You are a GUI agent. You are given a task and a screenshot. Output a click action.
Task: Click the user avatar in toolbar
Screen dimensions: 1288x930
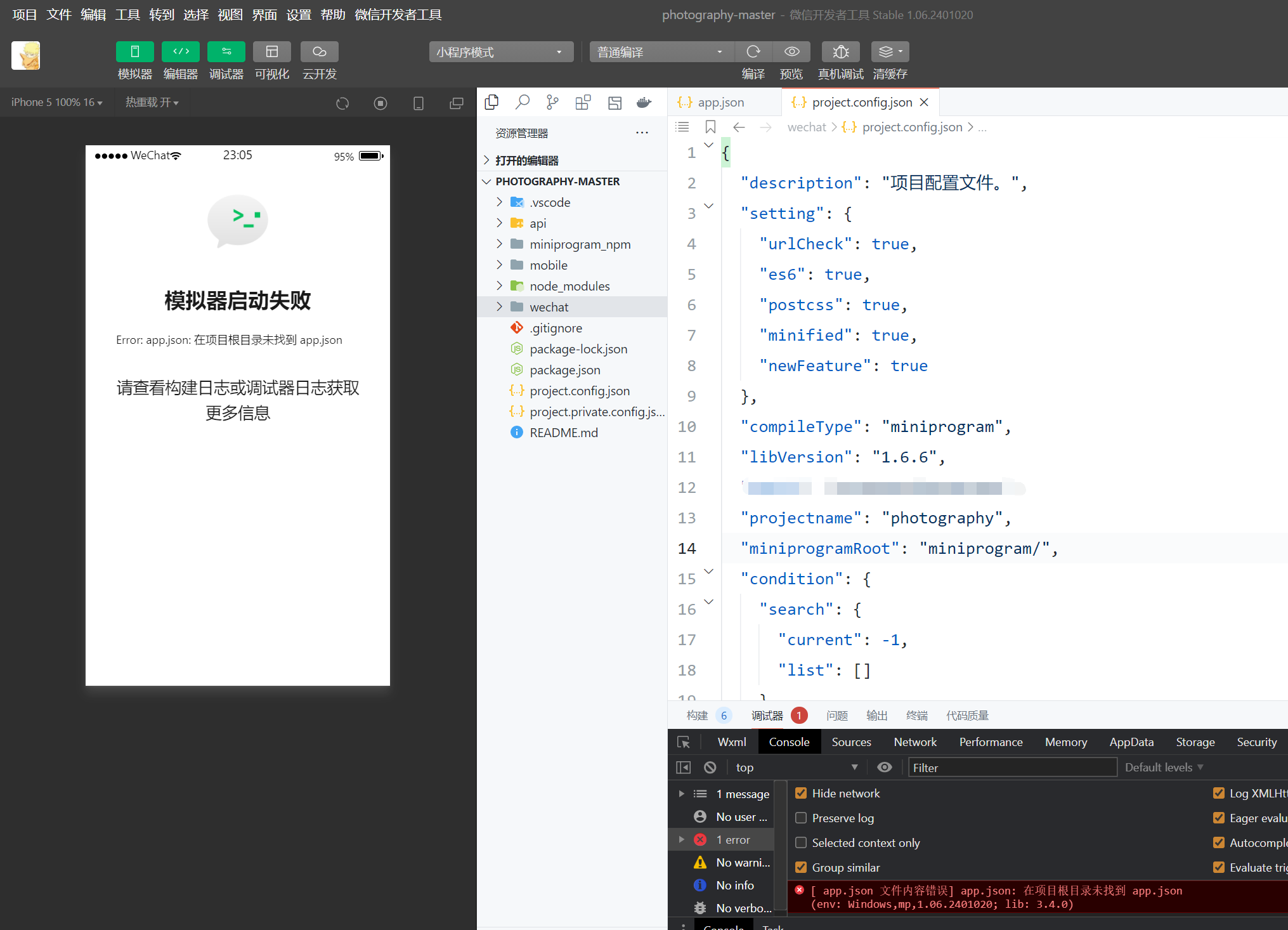pyautogui.click(x=26, y=56)
